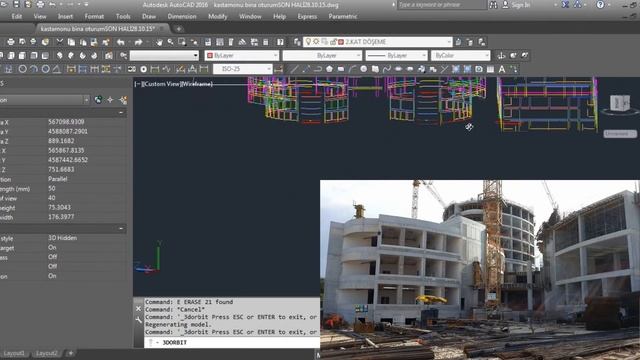Viewport: 640px width, 360px height.
Task: Select the Line draw tool
Action: pos(294,69)
